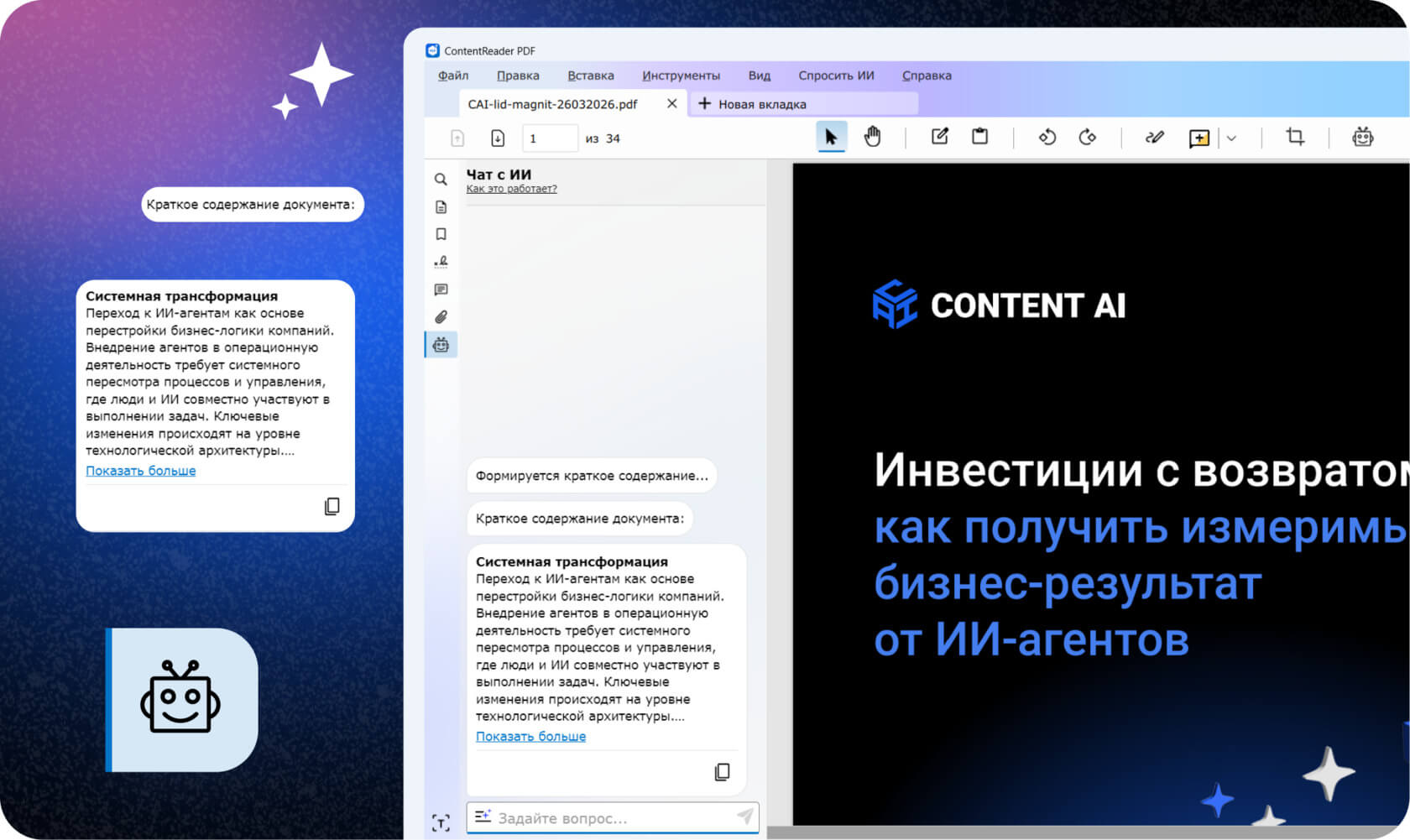Toggle the AI chat panel sidebar robot icon
The height and width of the screenshot is (840, 1410).
(x=441, y=345)
